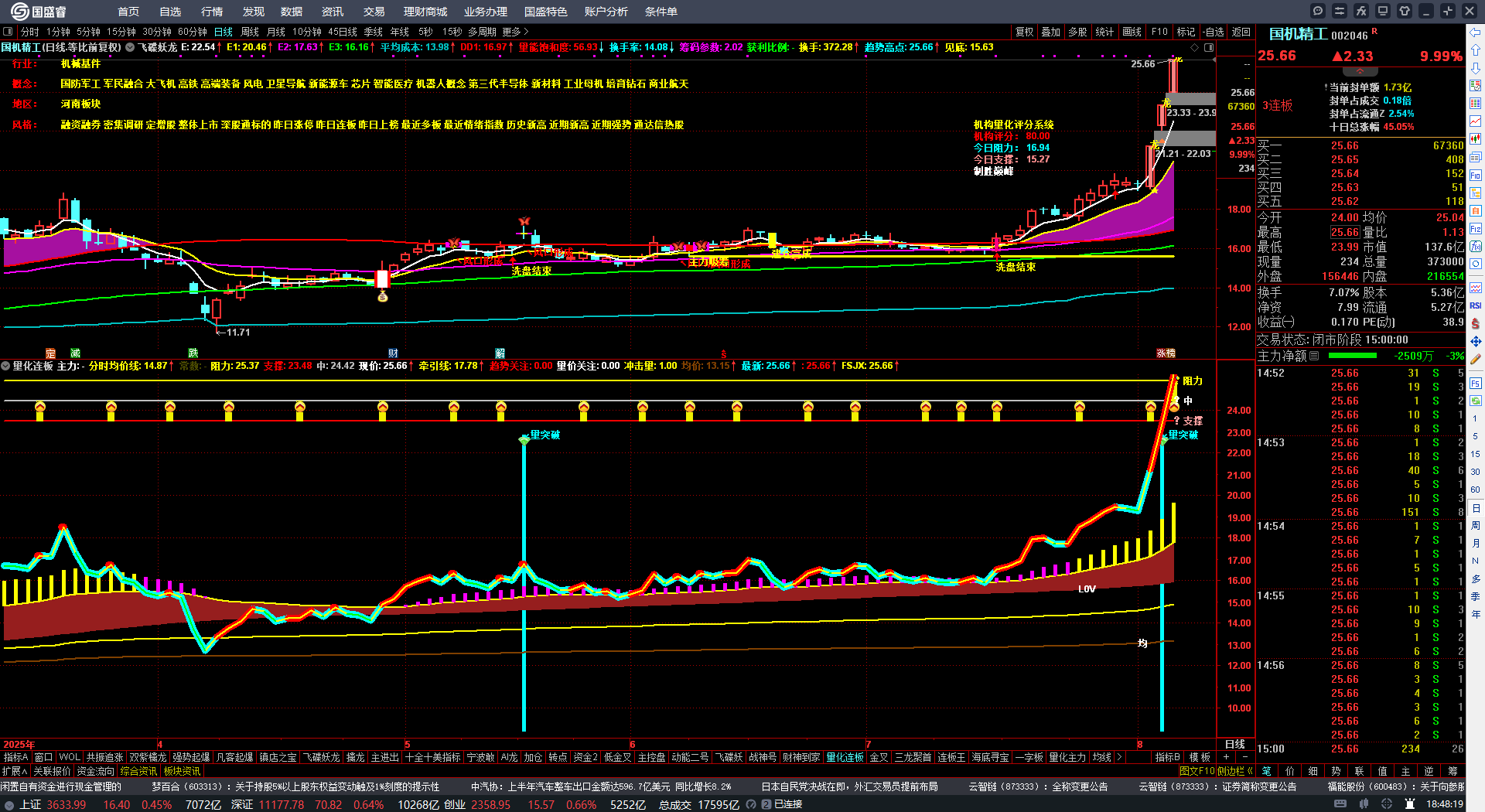The height and width of the screenshot is (812, 1485).
Task: Toggle the square checkbox left of 分时
Action: (9, 32)
